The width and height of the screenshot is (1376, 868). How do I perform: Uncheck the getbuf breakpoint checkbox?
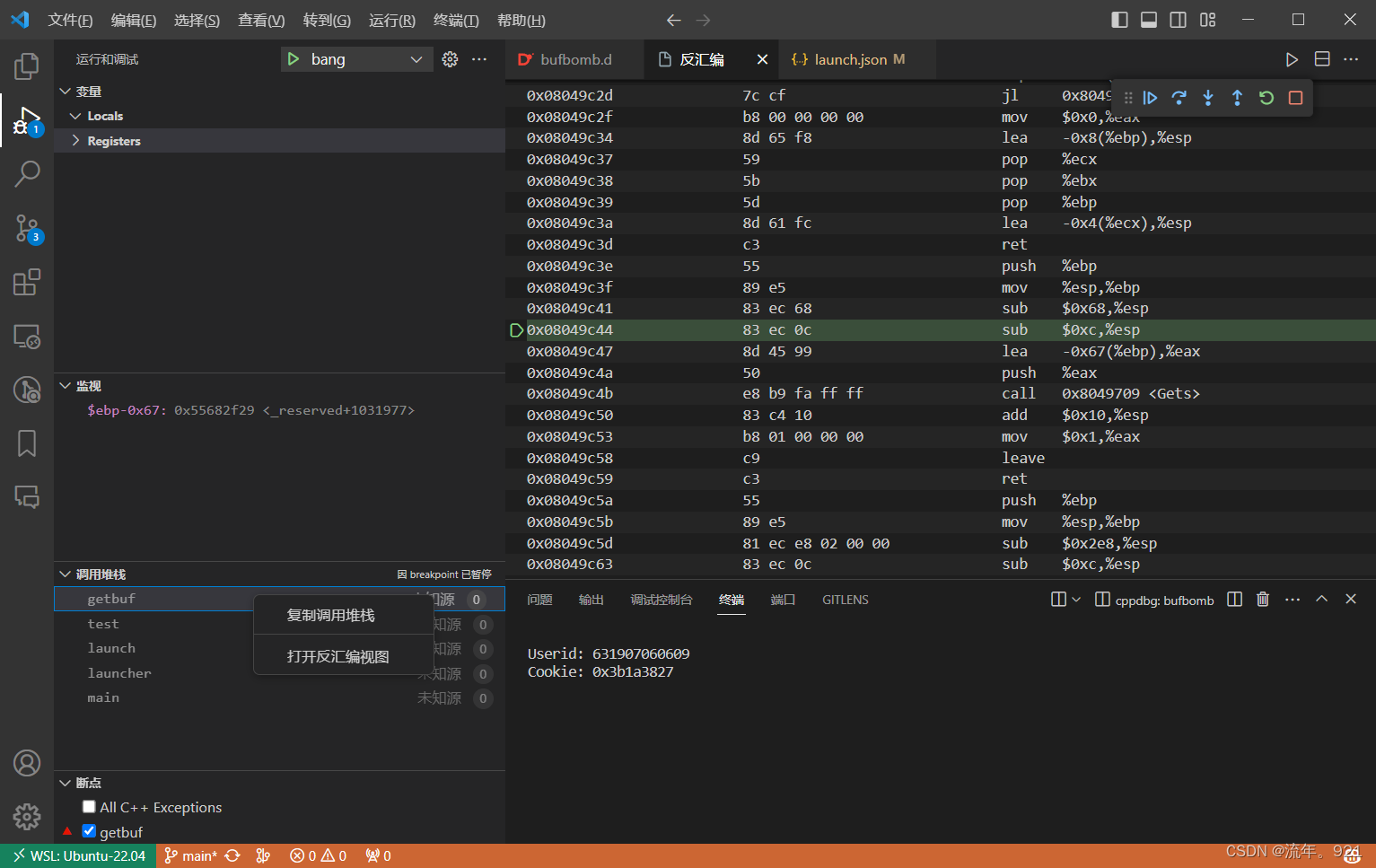[x=89, y=831]
